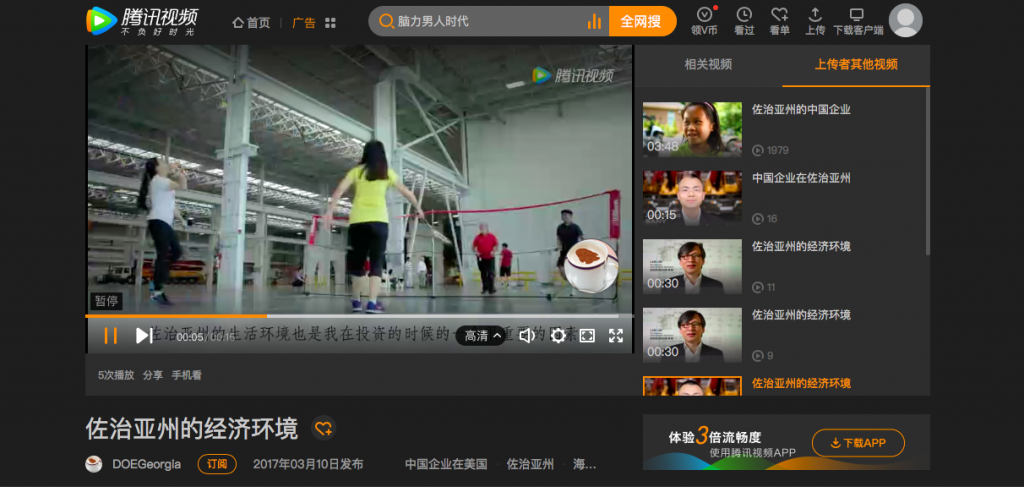
Task: Click the 全网搜 search button
Action: [642, 22]
